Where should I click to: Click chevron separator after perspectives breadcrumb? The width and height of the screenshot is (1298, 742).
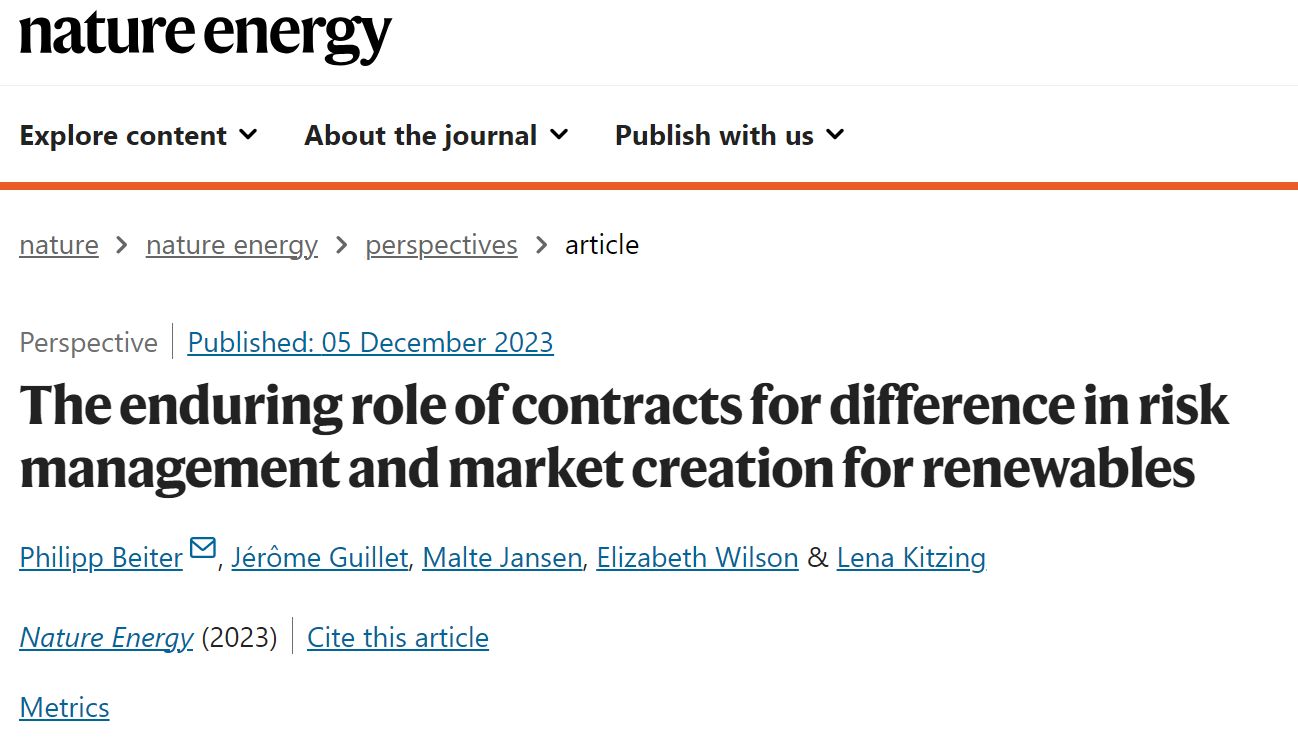point(542,245)
